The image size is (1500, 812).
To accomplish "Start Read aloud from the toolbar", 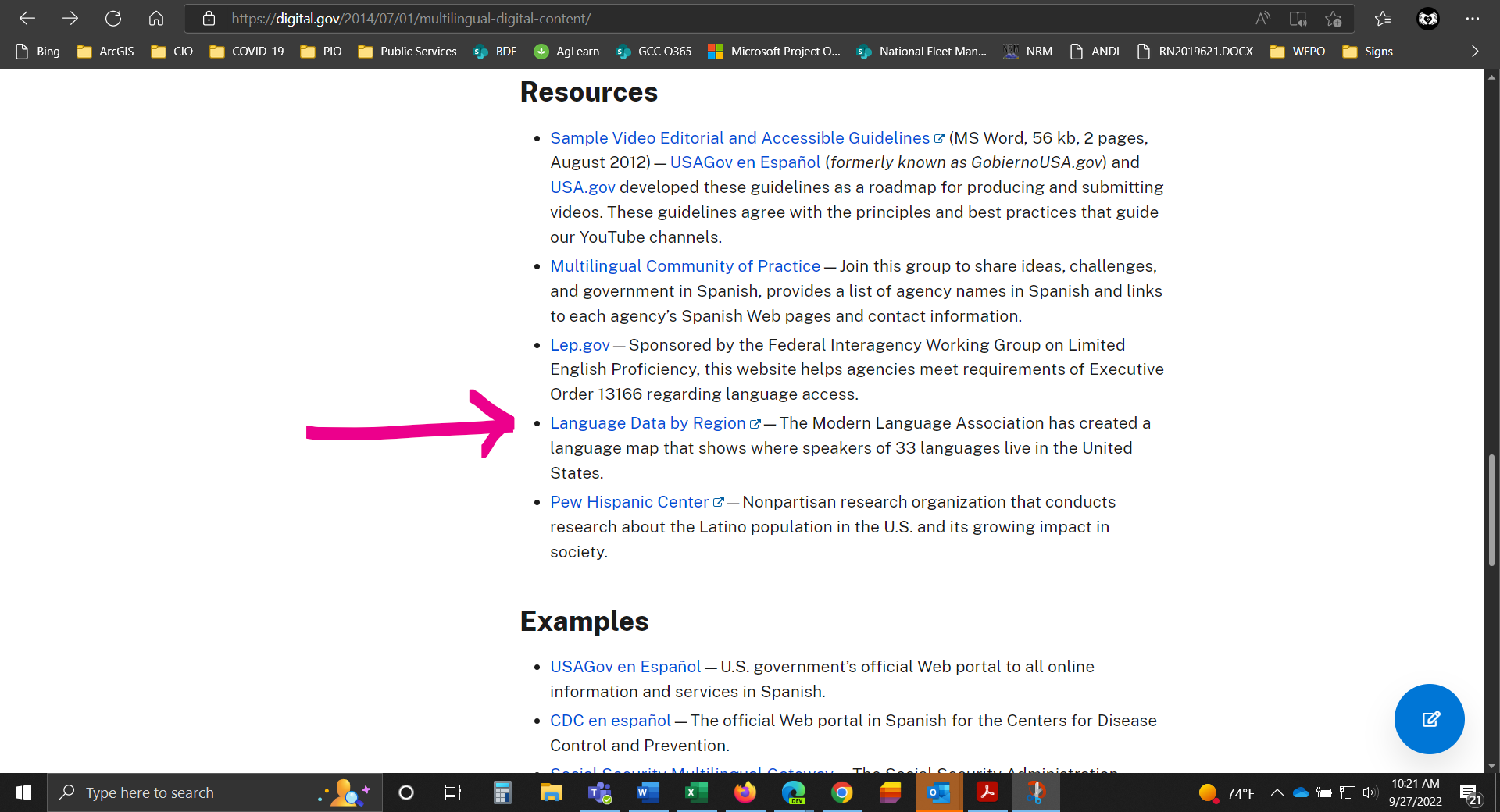I will [x=1262, y=19].
